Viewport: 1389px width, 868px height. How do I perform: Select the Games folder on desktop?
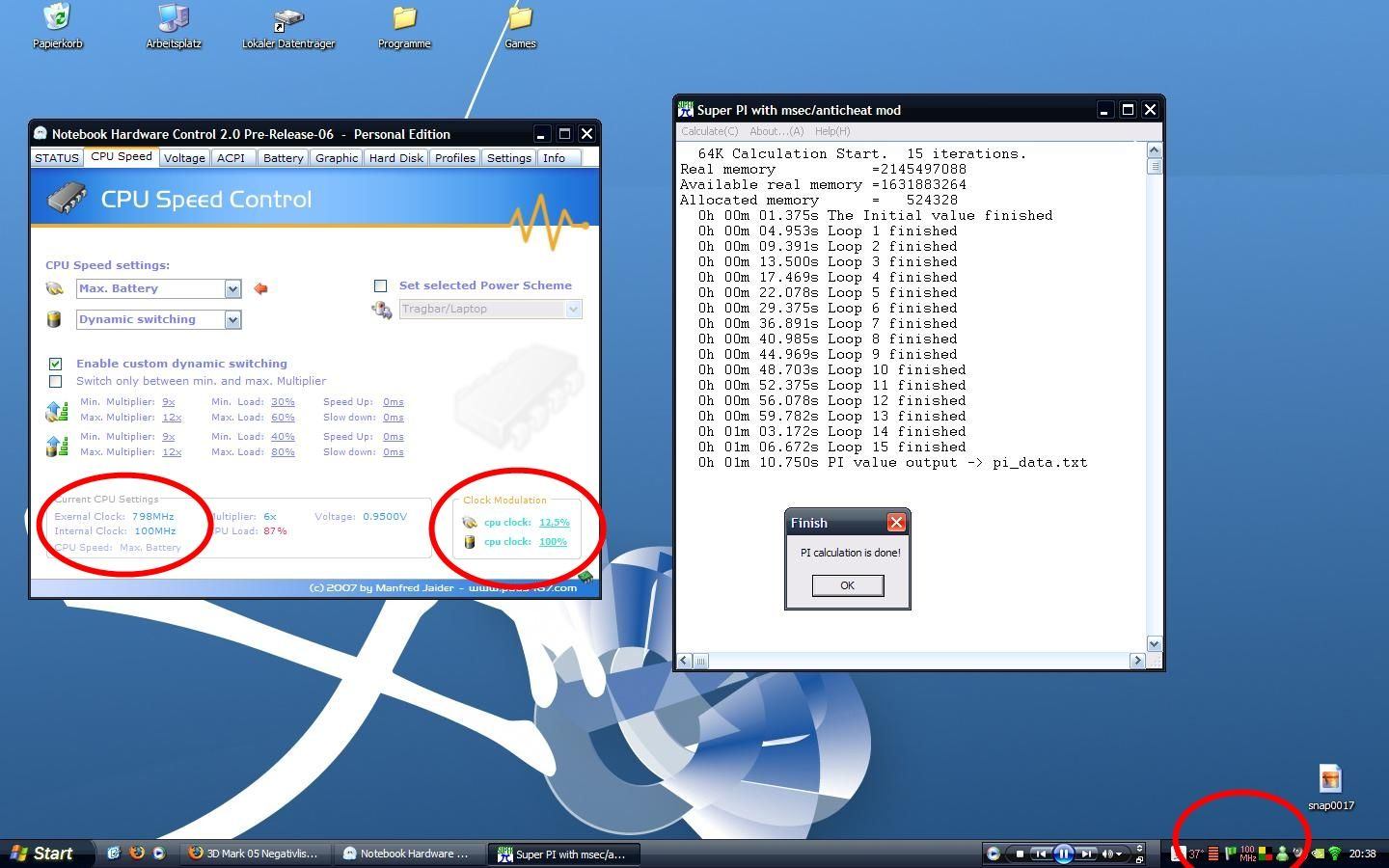[520, 27]
